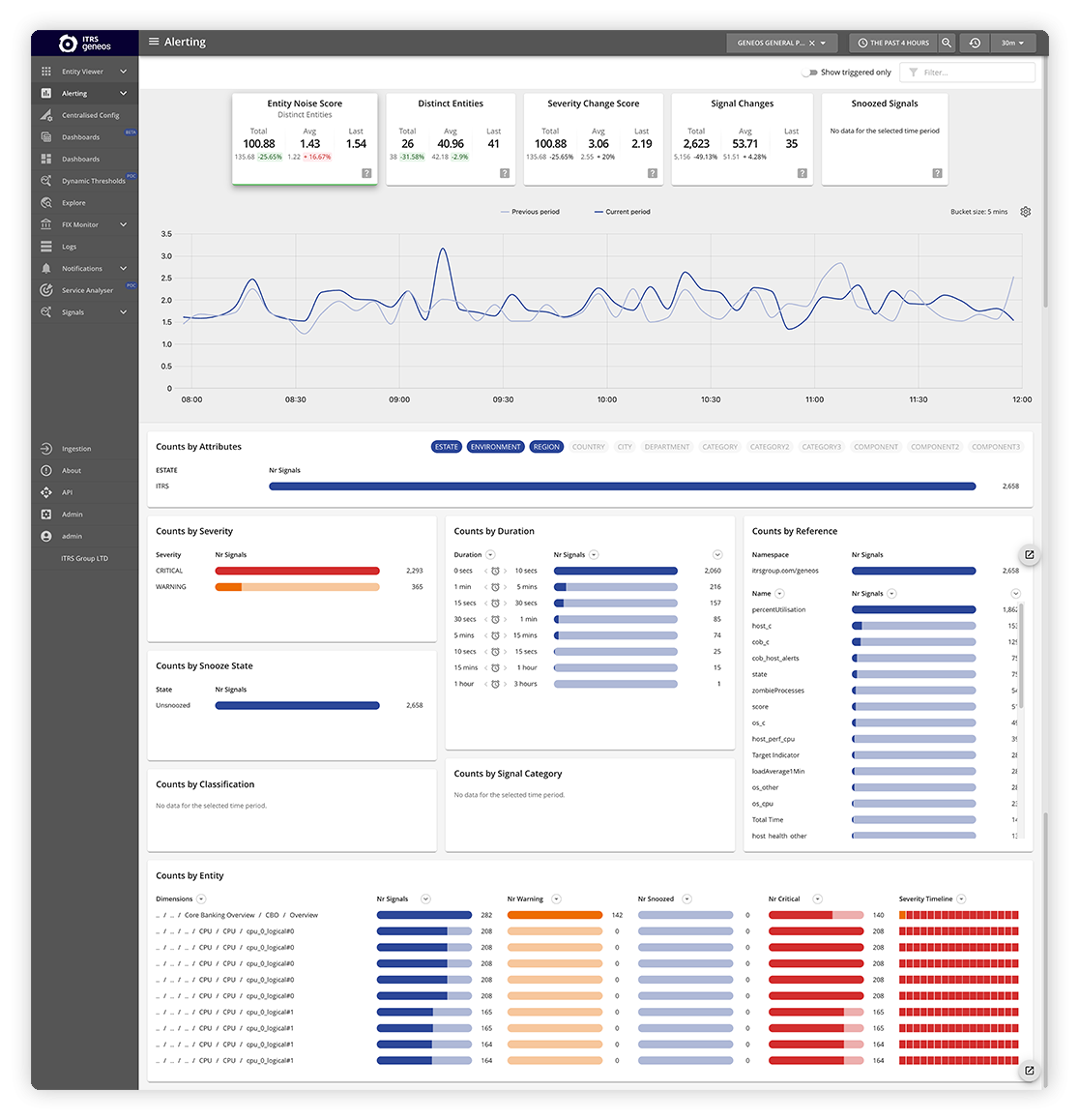Screen dimensions: 1080x1120
Task: Toggle the ENVIRONMENT attribute filter
Action: click(x=495, y=446)
